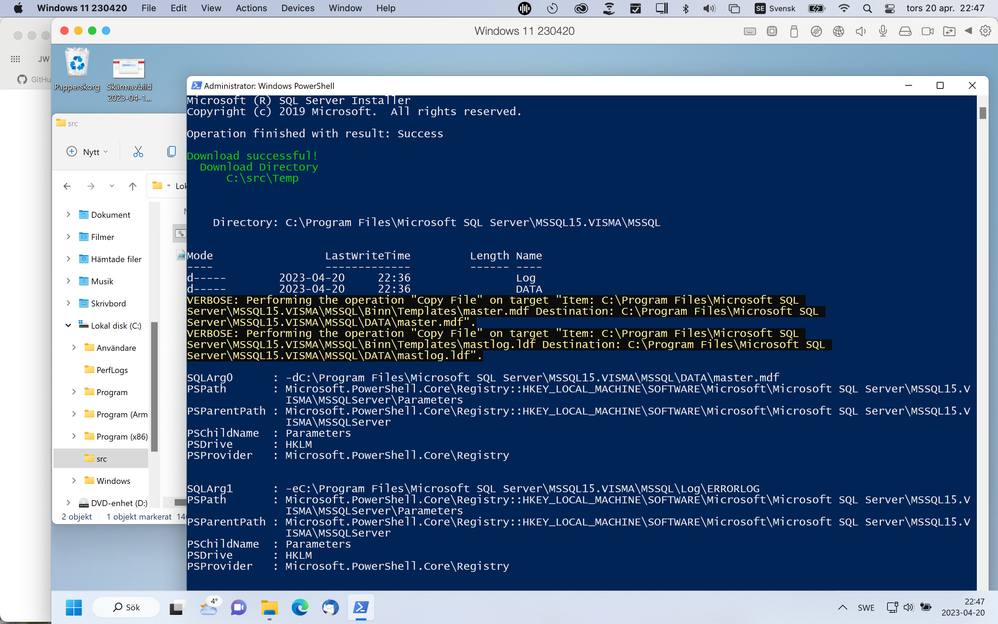Image resolution: width=998 pixels, height=624 pixels.
Task: Go forward in Explorer navigation
Action: tap(90, 186)
